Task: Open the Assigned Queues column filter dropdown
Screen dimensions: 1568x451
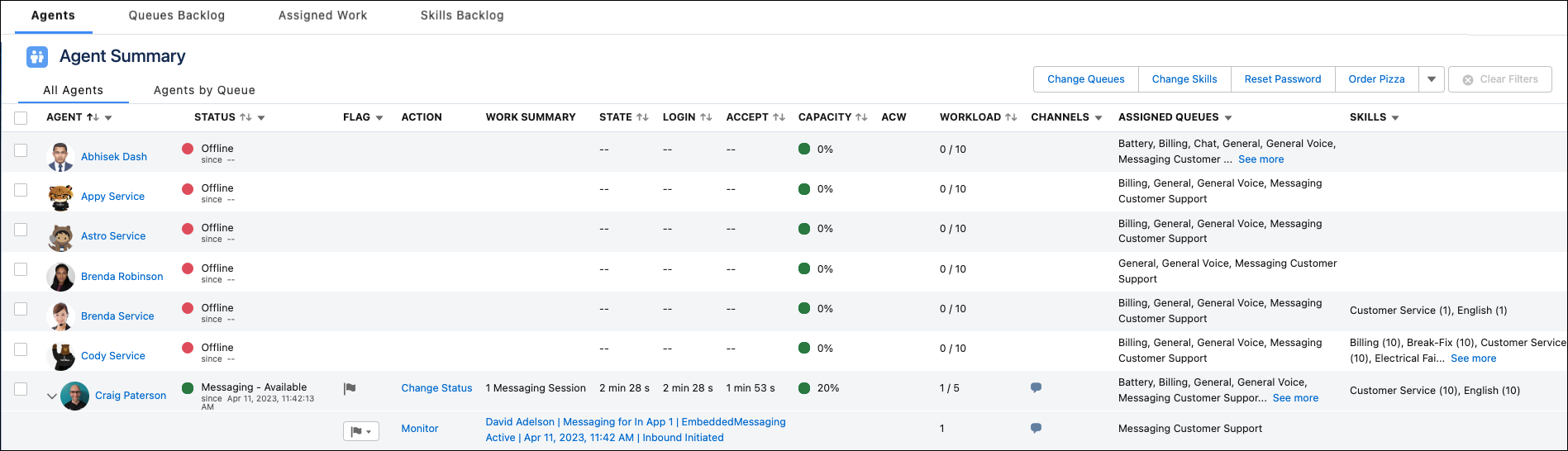Action: [1228, 118]
